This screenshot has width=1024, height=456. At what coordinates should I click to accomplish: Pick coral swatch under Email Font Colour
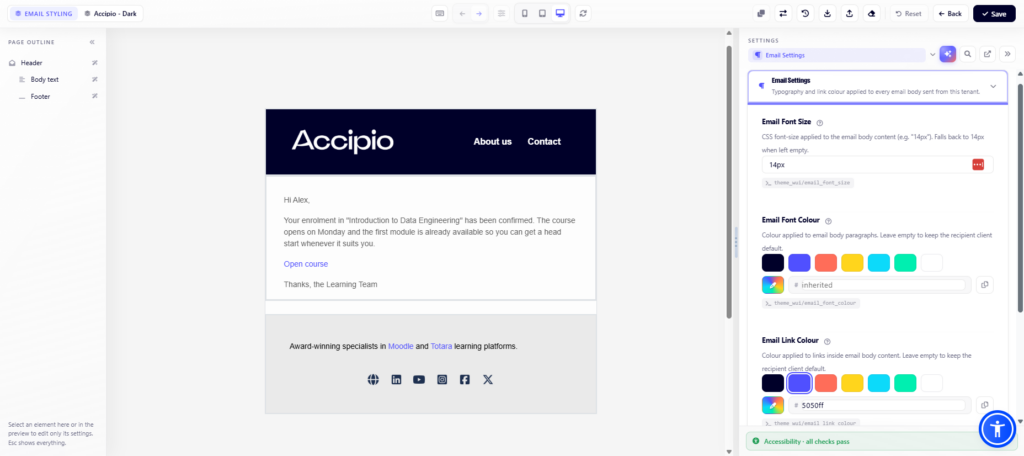click(825, 263)
